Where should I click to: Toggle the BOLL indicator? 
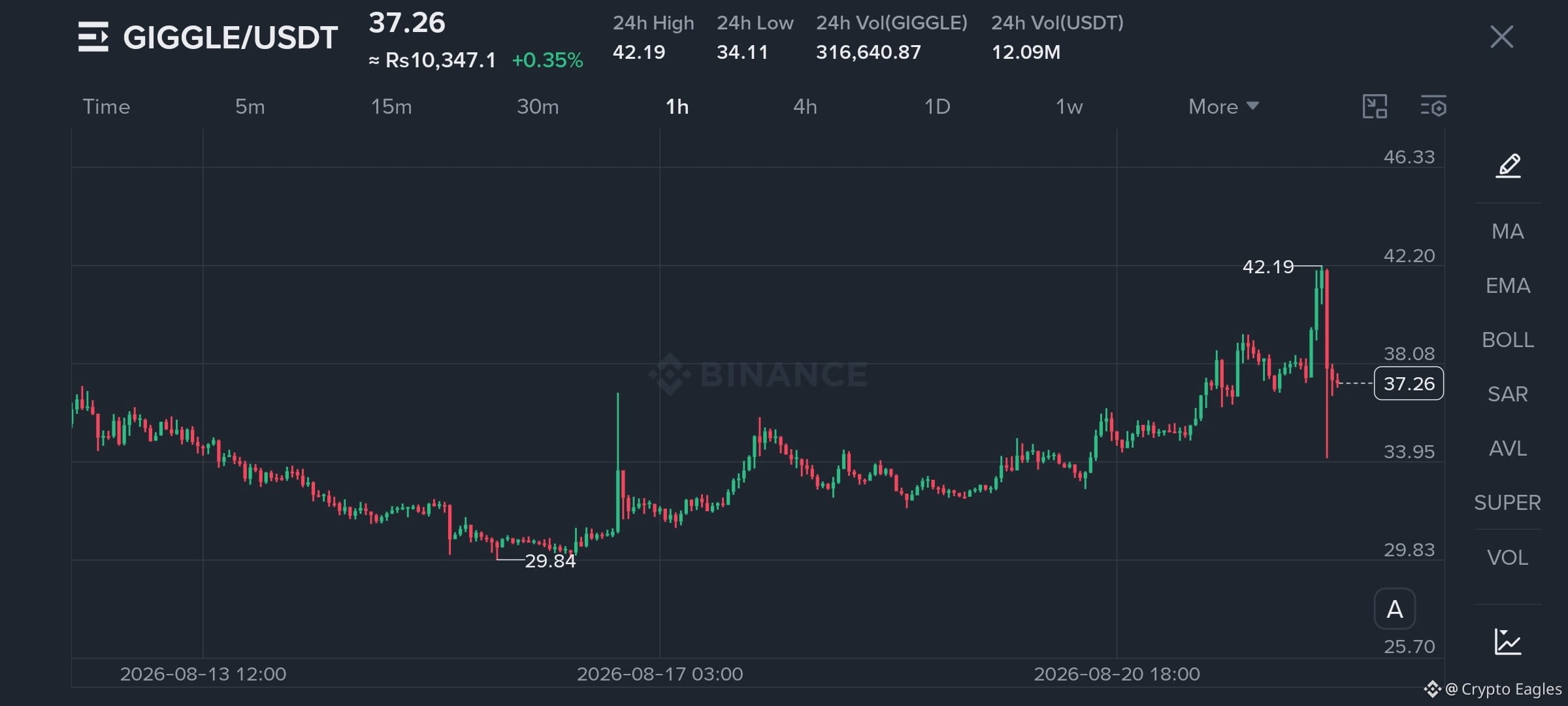tap(1508, 340)
